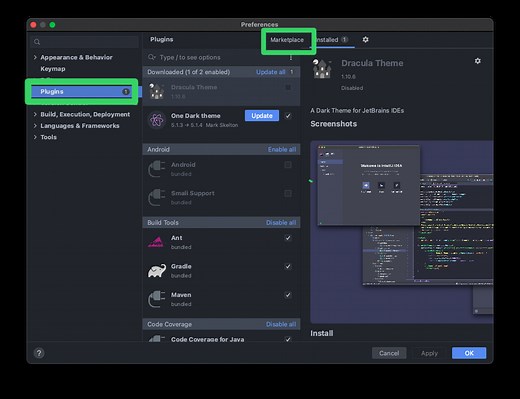This screenshot has height=399, width=520.
Task: Enable the Android plugin checkbox
Action: click(288, 165)
